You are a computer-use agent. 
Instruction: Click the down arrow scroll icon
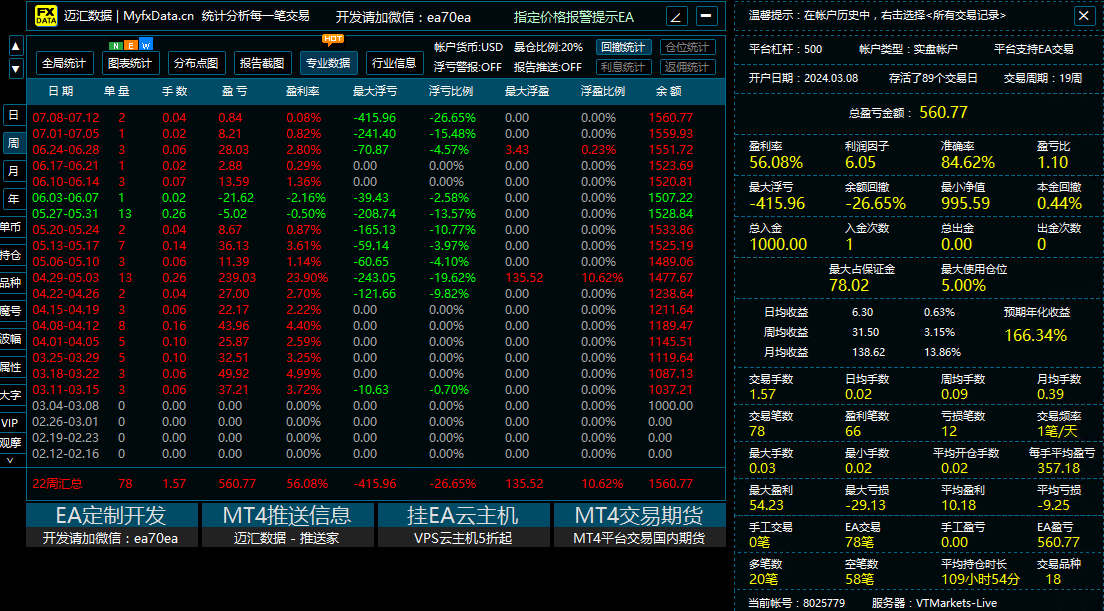pos(16,69)
